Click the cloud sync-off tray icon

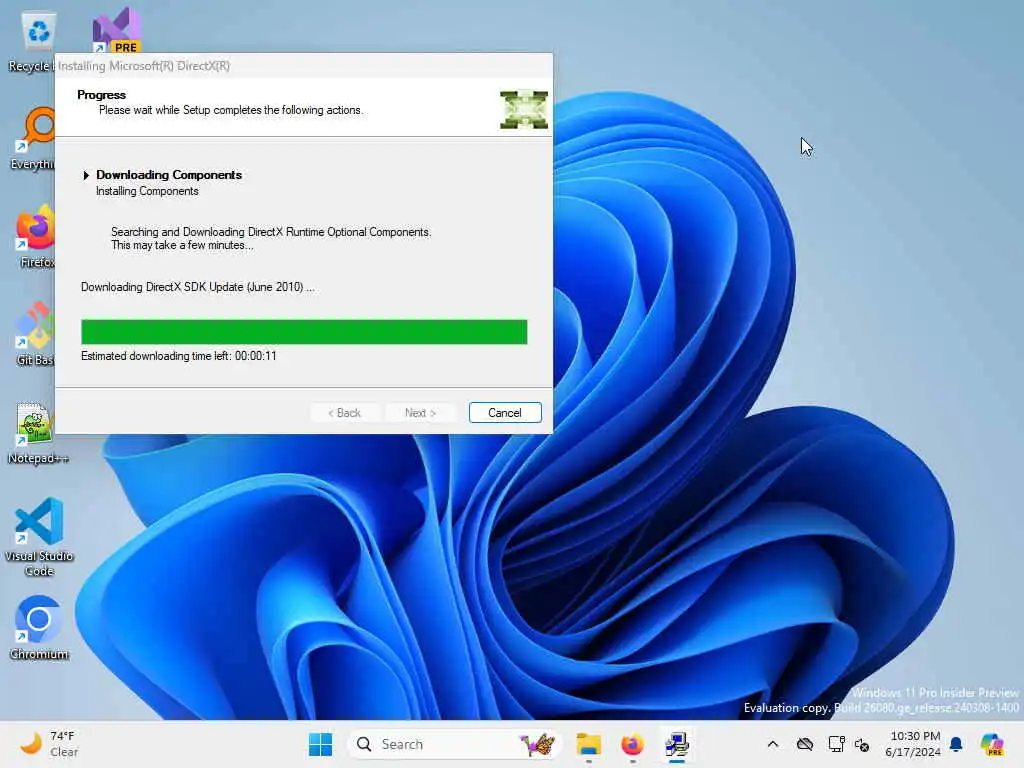click(805, 744)
